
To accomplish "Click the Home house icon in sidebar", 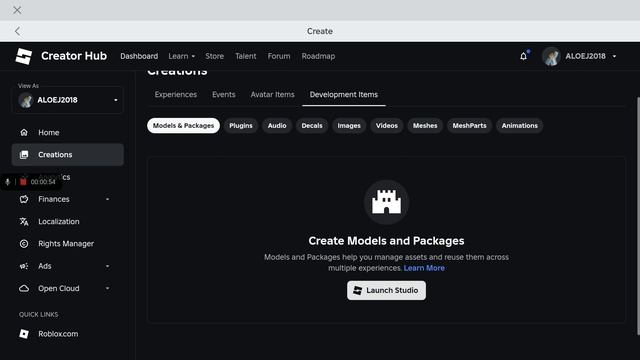I will coord(24,132).
